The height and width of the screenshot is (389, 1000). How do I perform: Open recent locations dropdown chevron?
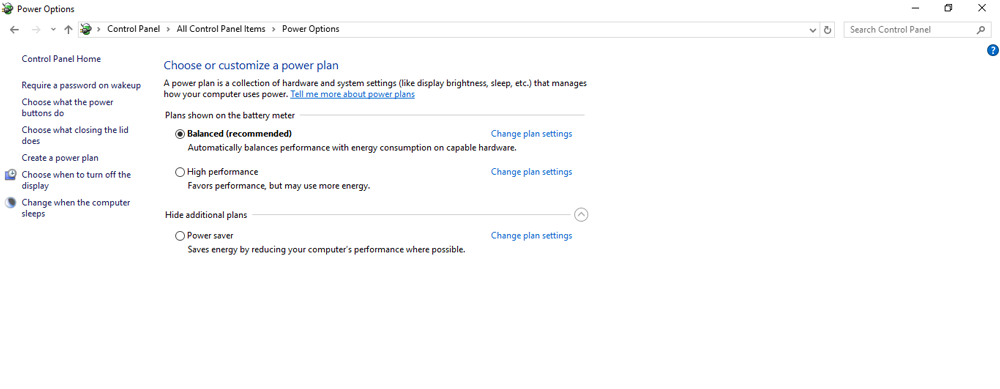tap(53, 29)
